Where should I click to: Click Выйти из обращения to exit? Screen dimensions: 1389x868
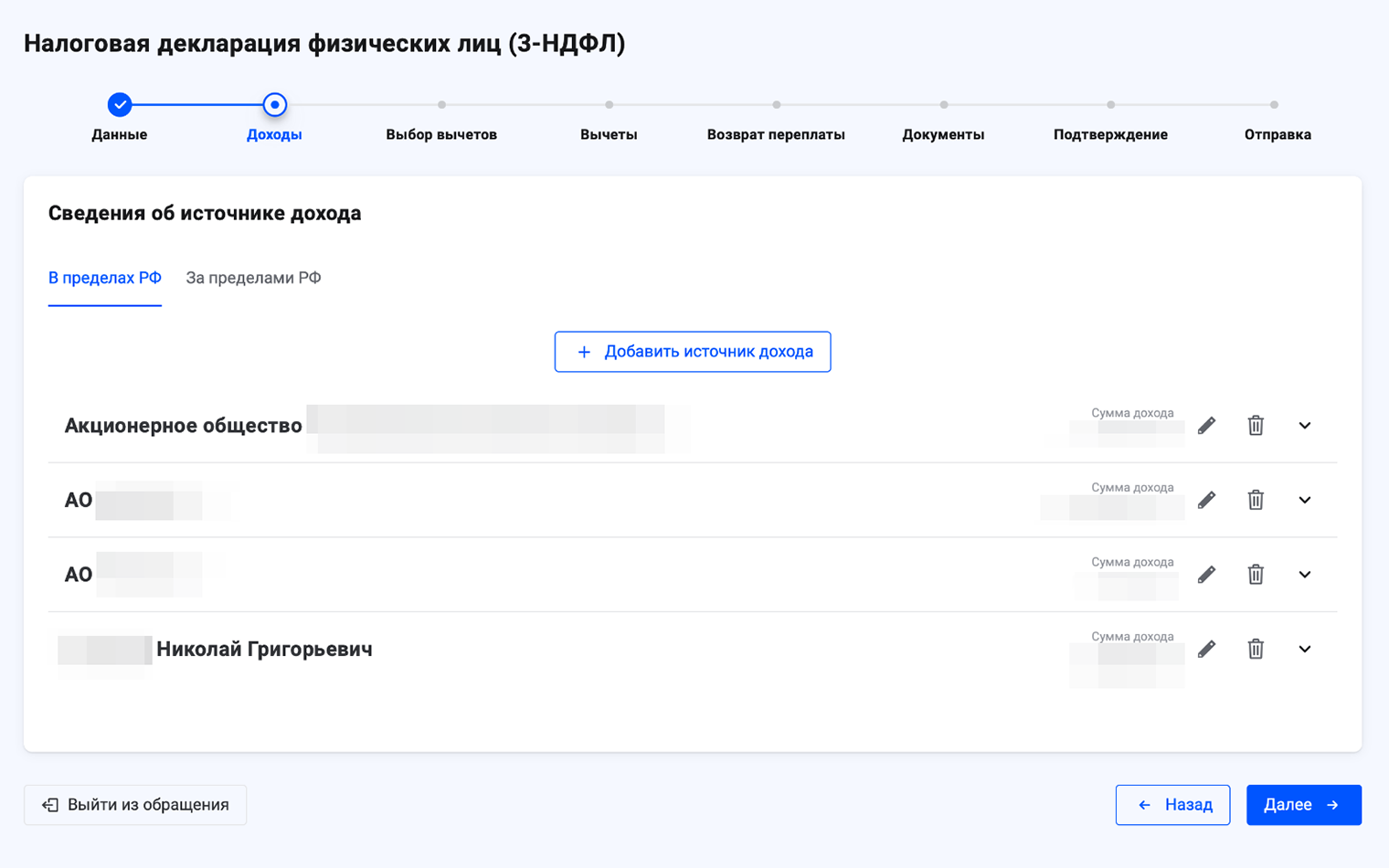click(135, 805)
